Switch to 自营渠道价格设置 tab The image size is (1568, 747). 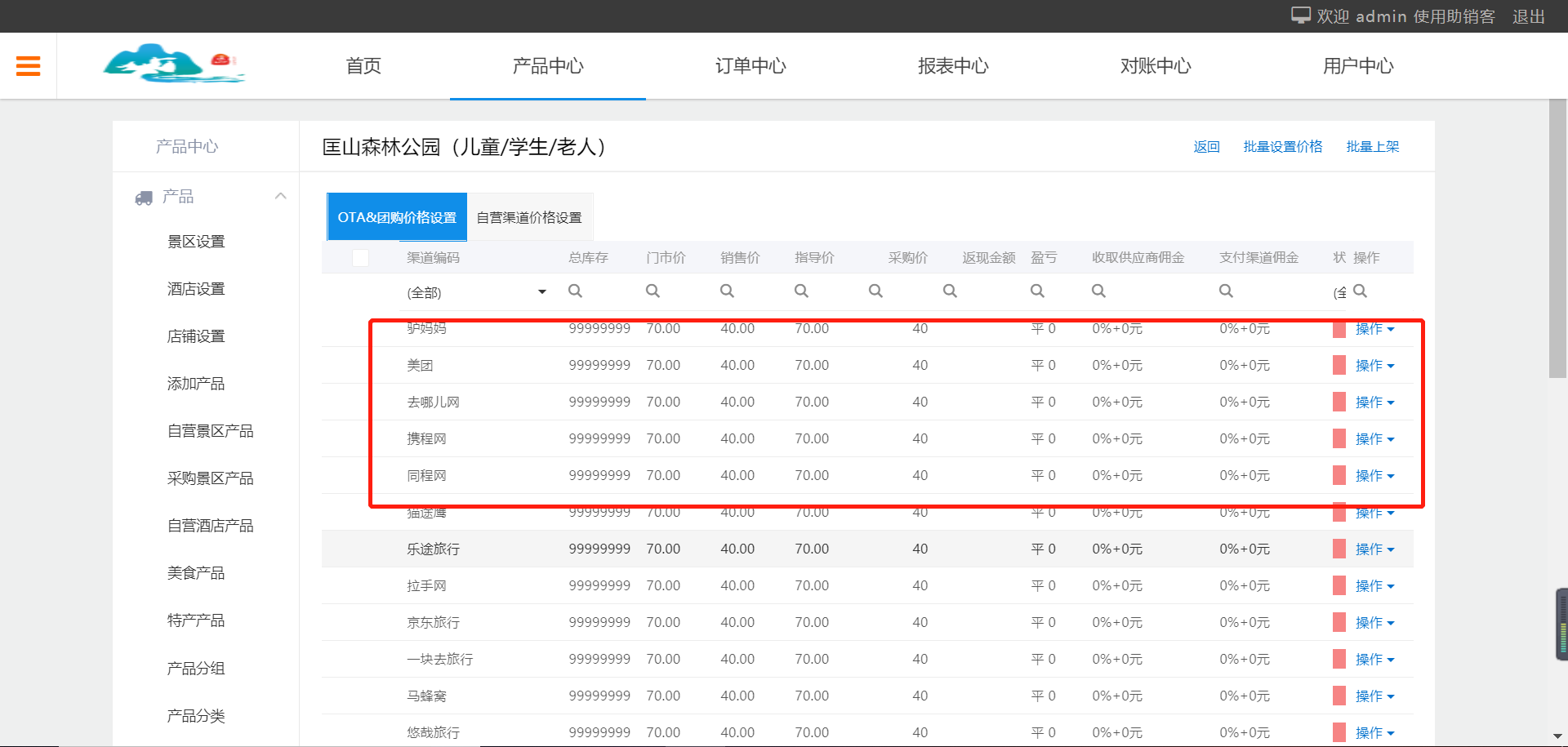tap(529, 217)
